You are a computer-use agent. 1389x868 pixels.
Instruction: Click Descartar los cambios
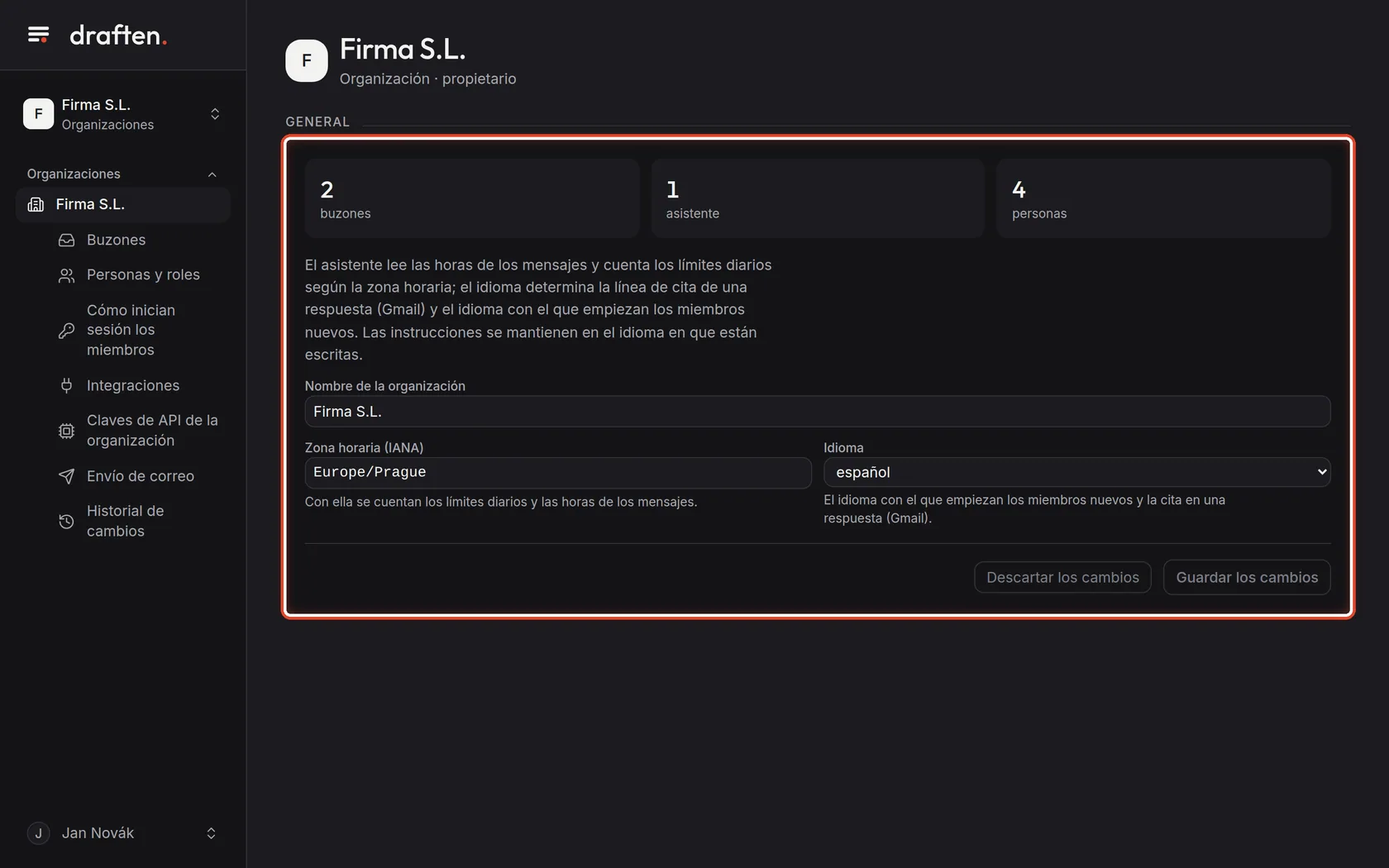pos(1062,577)
